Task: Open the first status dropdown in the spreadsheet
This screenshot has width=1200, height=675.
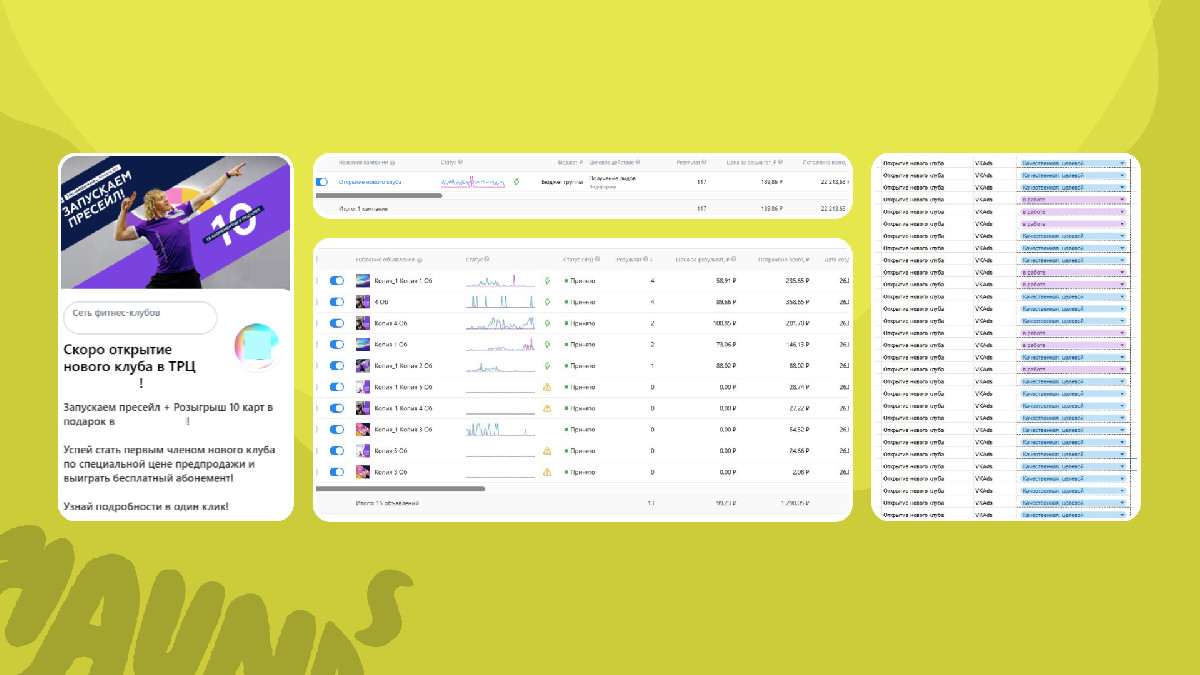Action: pyautogui.click(x=1122, y=162)
